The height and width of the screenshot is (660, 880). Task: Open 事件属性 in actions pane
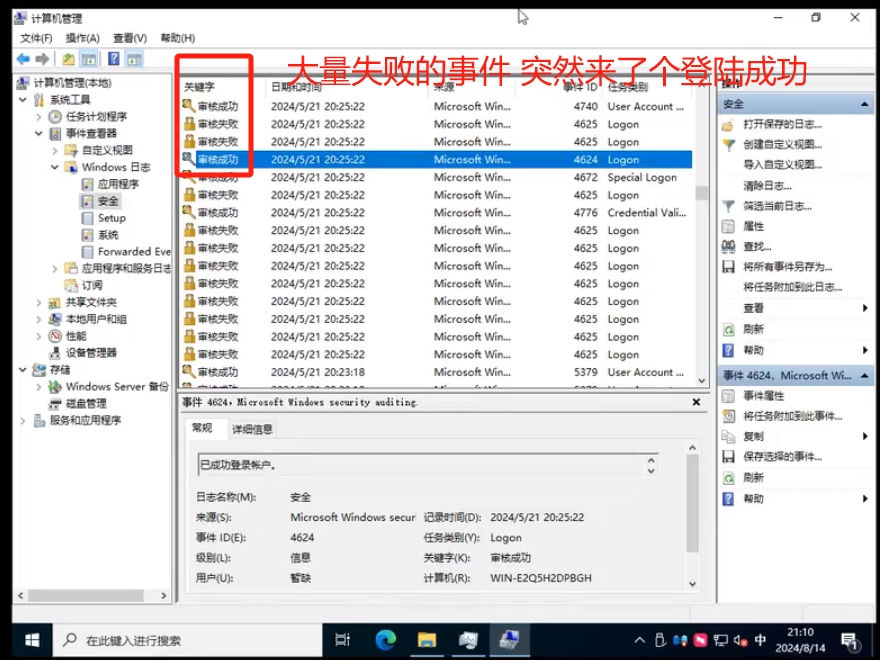point(764,396)
